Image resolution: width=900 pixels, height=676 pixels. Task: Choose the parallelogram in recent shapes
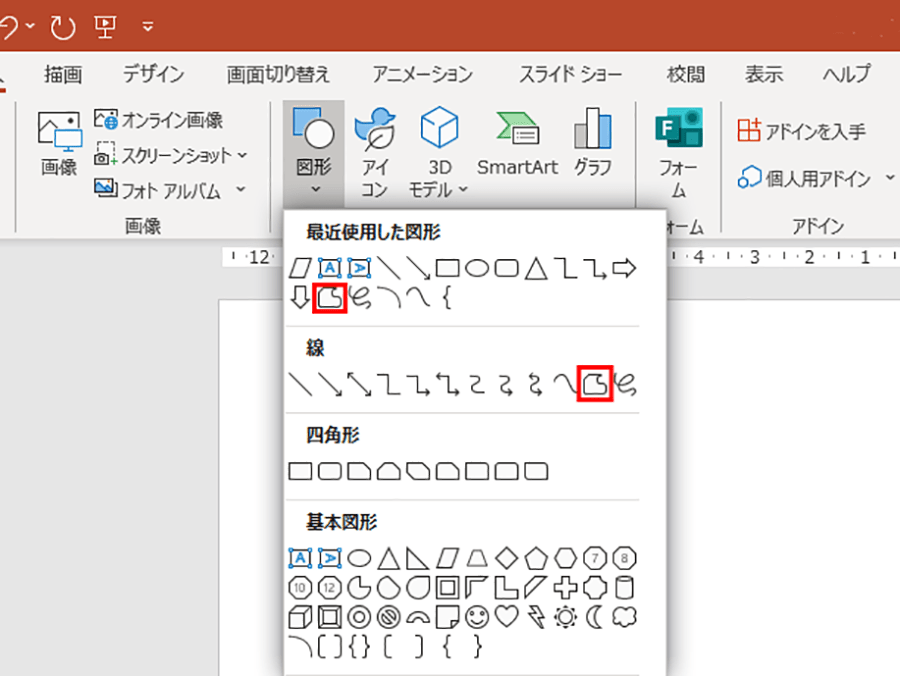[300, 268]
